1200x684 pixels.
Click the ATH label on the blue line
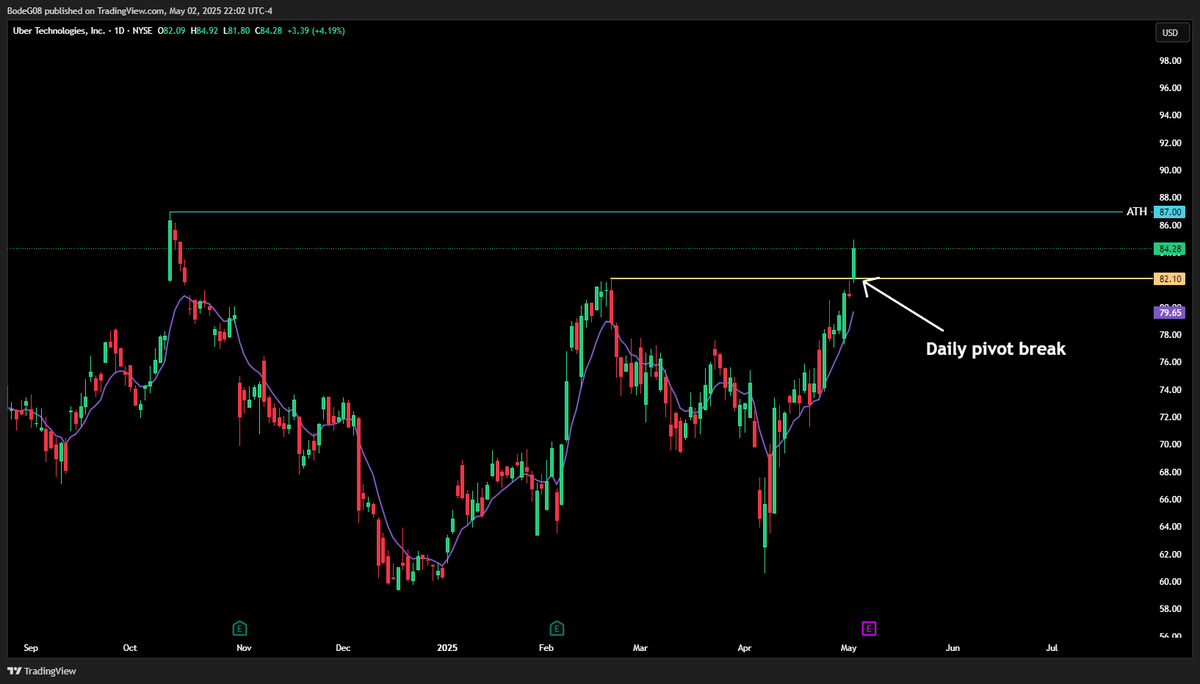1137,211
